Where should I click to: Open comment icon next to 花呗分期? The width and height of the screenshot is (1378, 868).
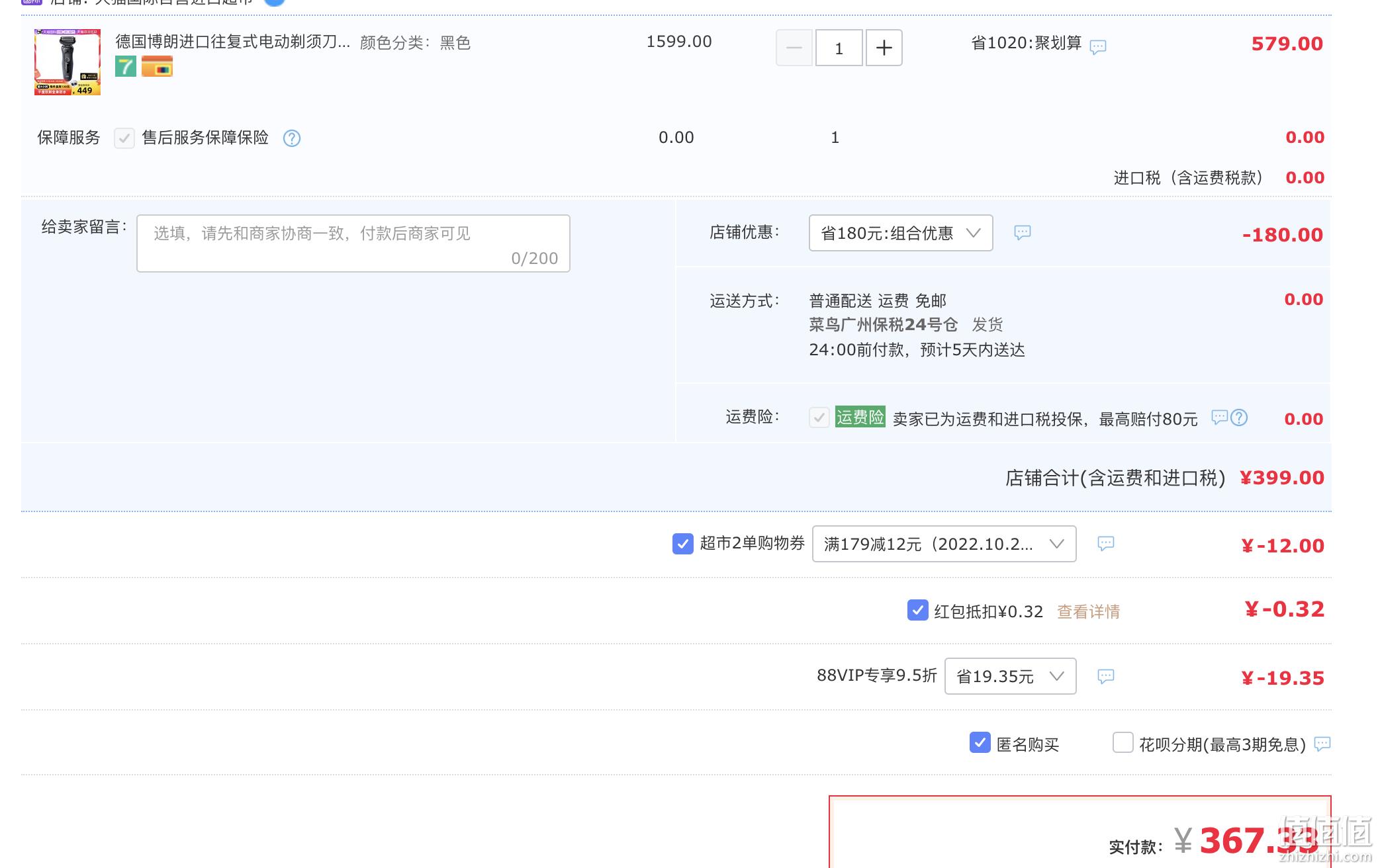click(x=1322, y=744)
